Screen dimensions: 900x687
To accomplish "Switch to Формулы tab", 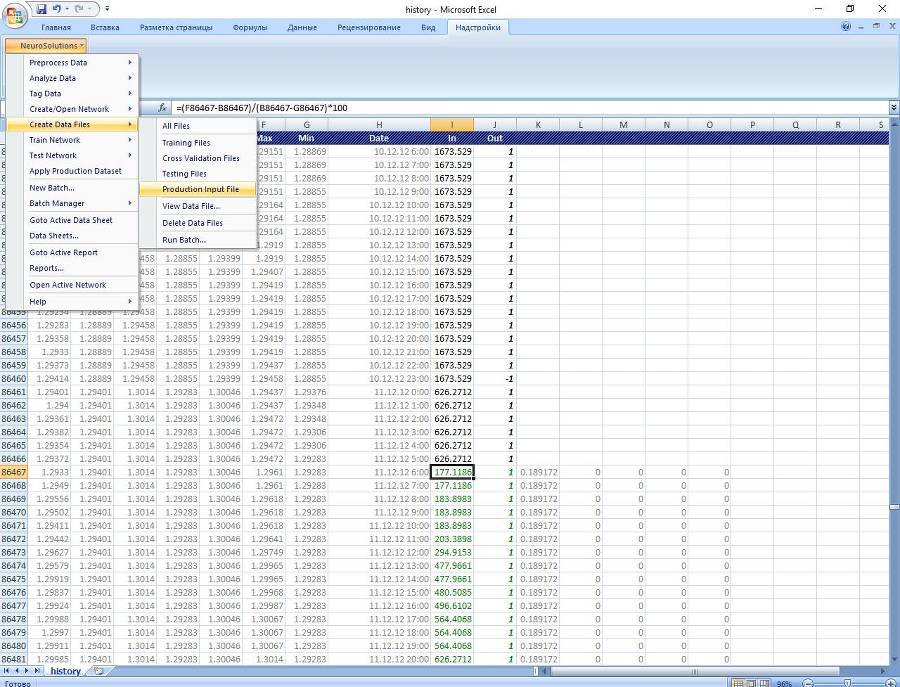I will click(x=250, y=27).
